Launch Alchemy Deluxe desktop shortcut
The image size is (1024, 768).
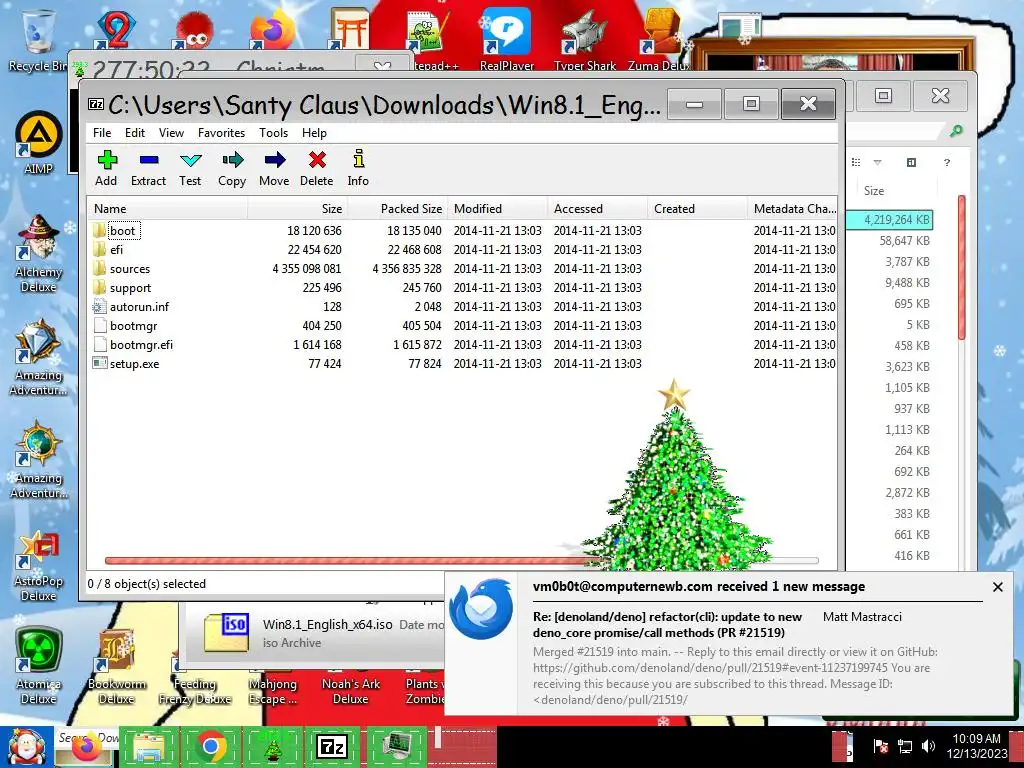(x=39, y=253)
